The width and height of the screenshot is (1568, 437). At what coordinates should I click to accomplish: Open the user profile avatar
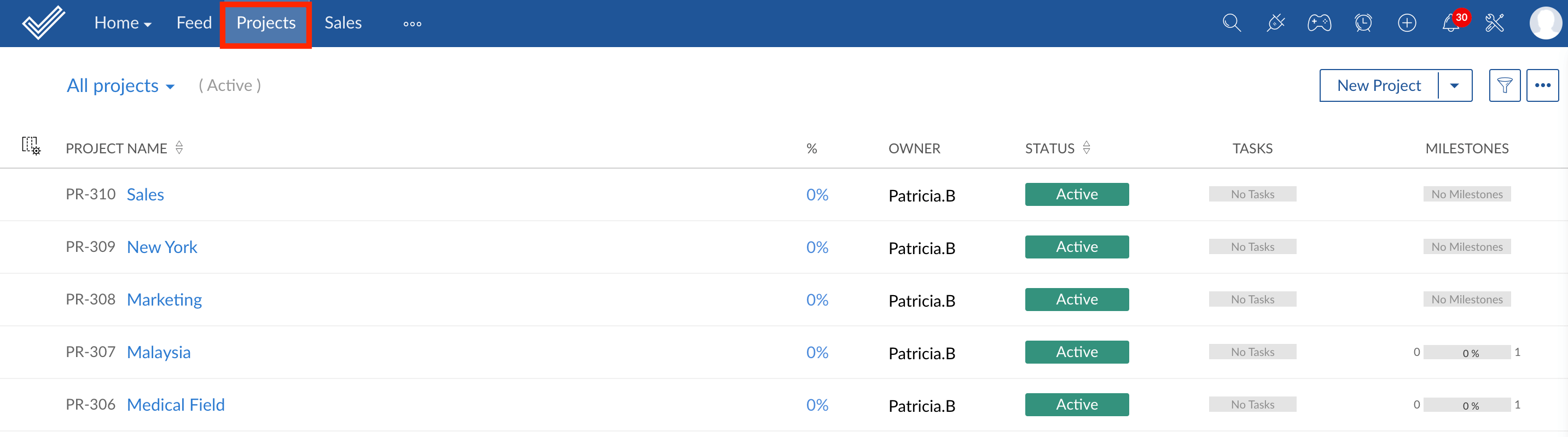click(1544, 23)
